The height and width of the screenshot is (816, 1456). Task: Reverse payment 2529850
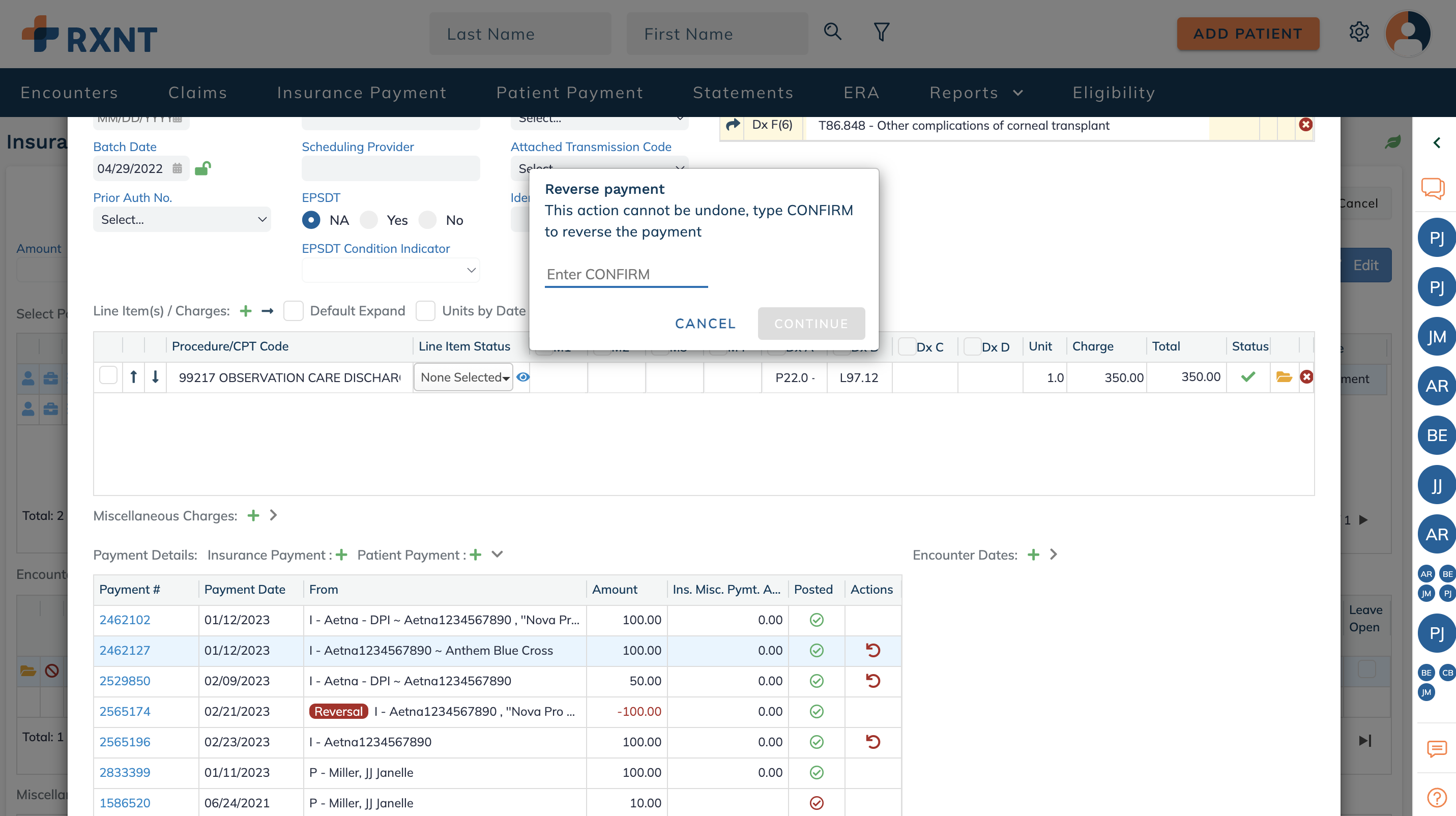[872, 681]
